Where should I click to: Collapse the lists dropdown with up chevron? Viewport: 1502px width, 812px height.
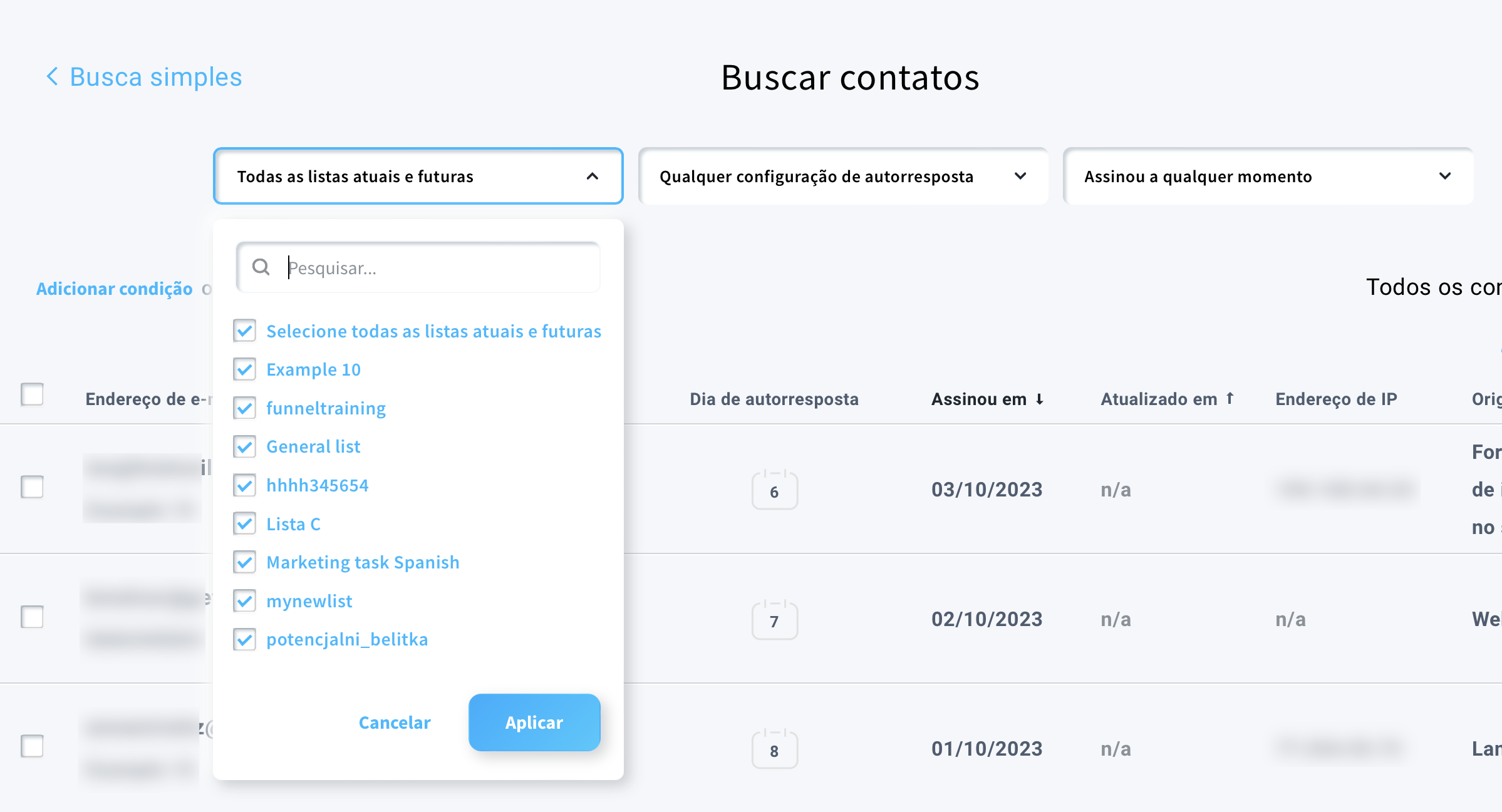(592, 177)
